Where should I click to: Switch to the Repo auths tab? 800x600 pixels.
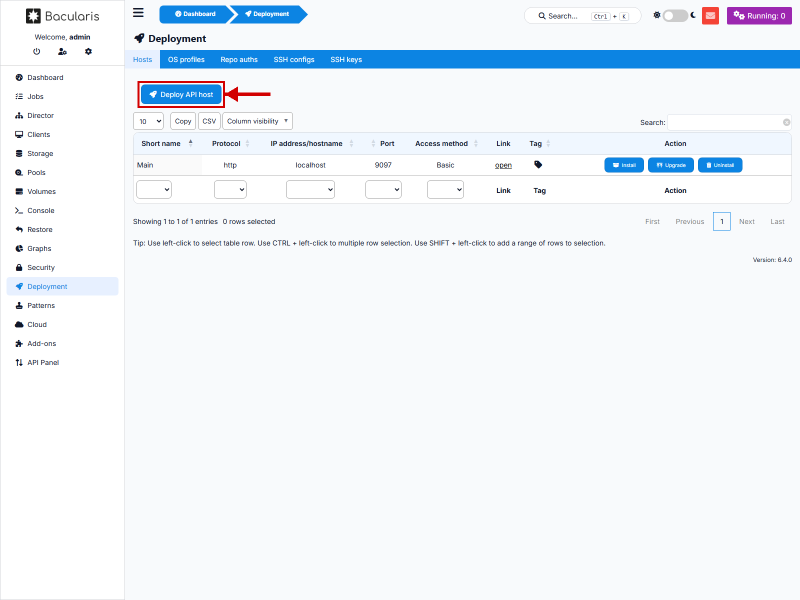239,60
